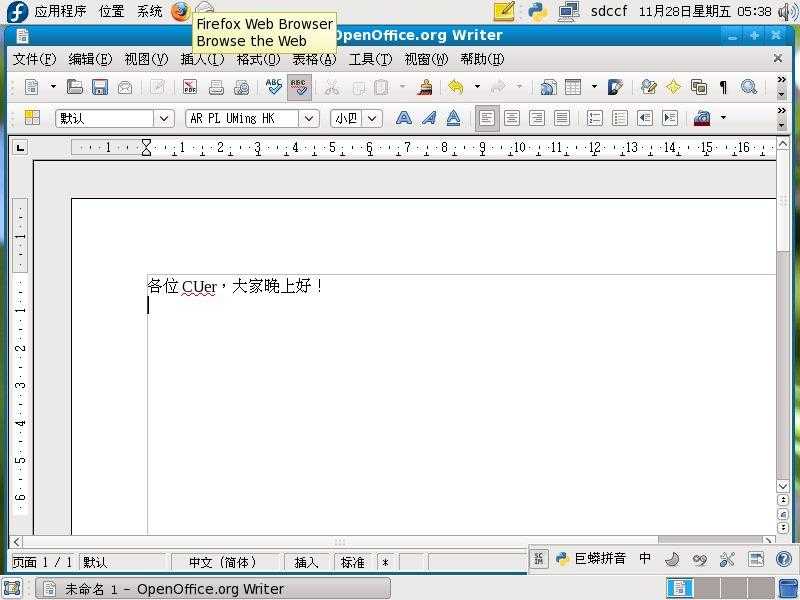The image size is (800, 600).
Task: Open the font name dropdown AR PL UMing HK
Action: 309,118
